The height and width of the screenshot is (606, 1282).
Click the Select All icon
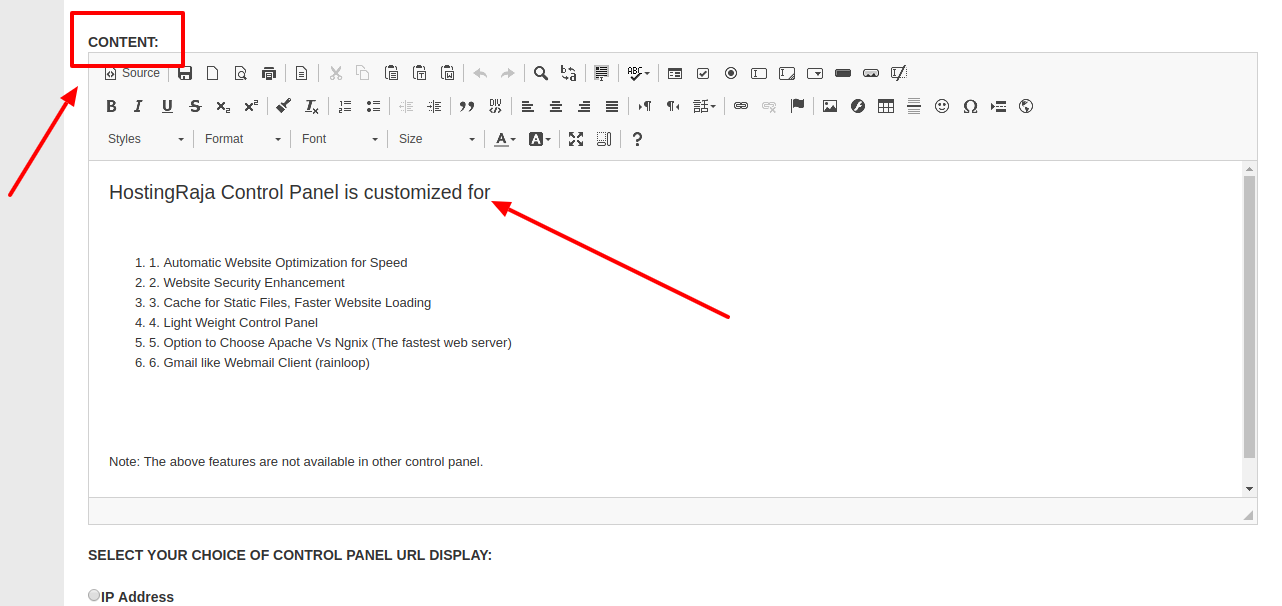602,73
